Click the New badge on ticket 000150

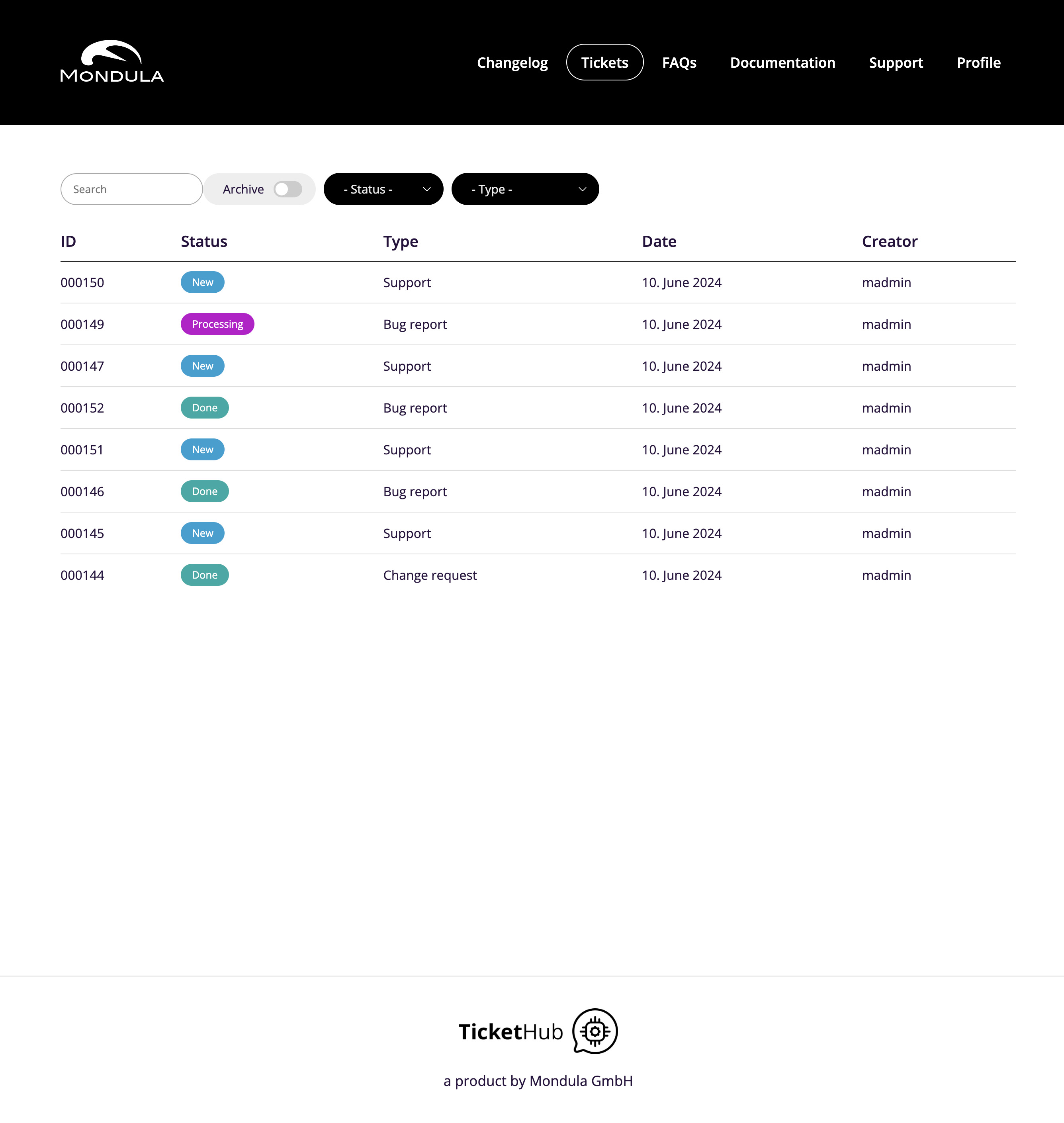[202, 282]
